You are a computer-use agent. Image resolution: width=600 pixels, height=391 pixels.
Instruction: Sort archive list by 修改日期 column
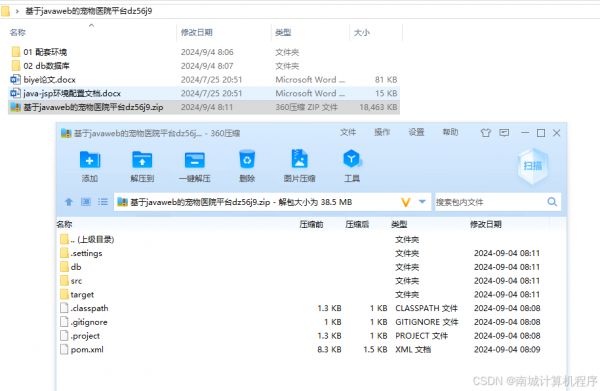pyautogui.click(x=486, y=224)
